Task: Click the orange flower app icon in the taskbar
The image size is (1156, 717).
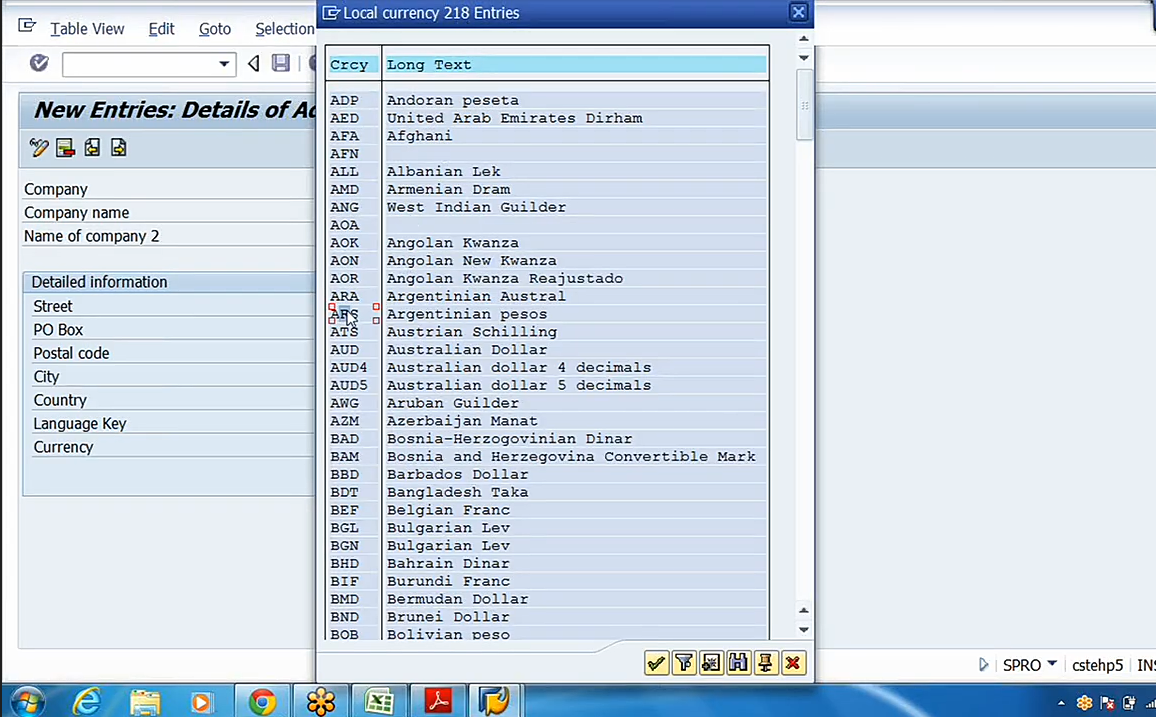Action: [321, 702]
